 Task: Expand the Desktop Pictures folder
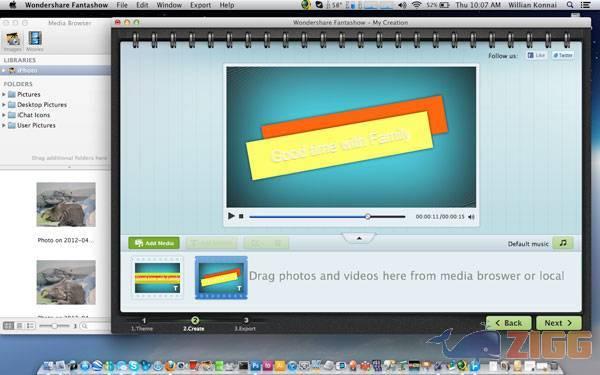(x=4, y=104)
